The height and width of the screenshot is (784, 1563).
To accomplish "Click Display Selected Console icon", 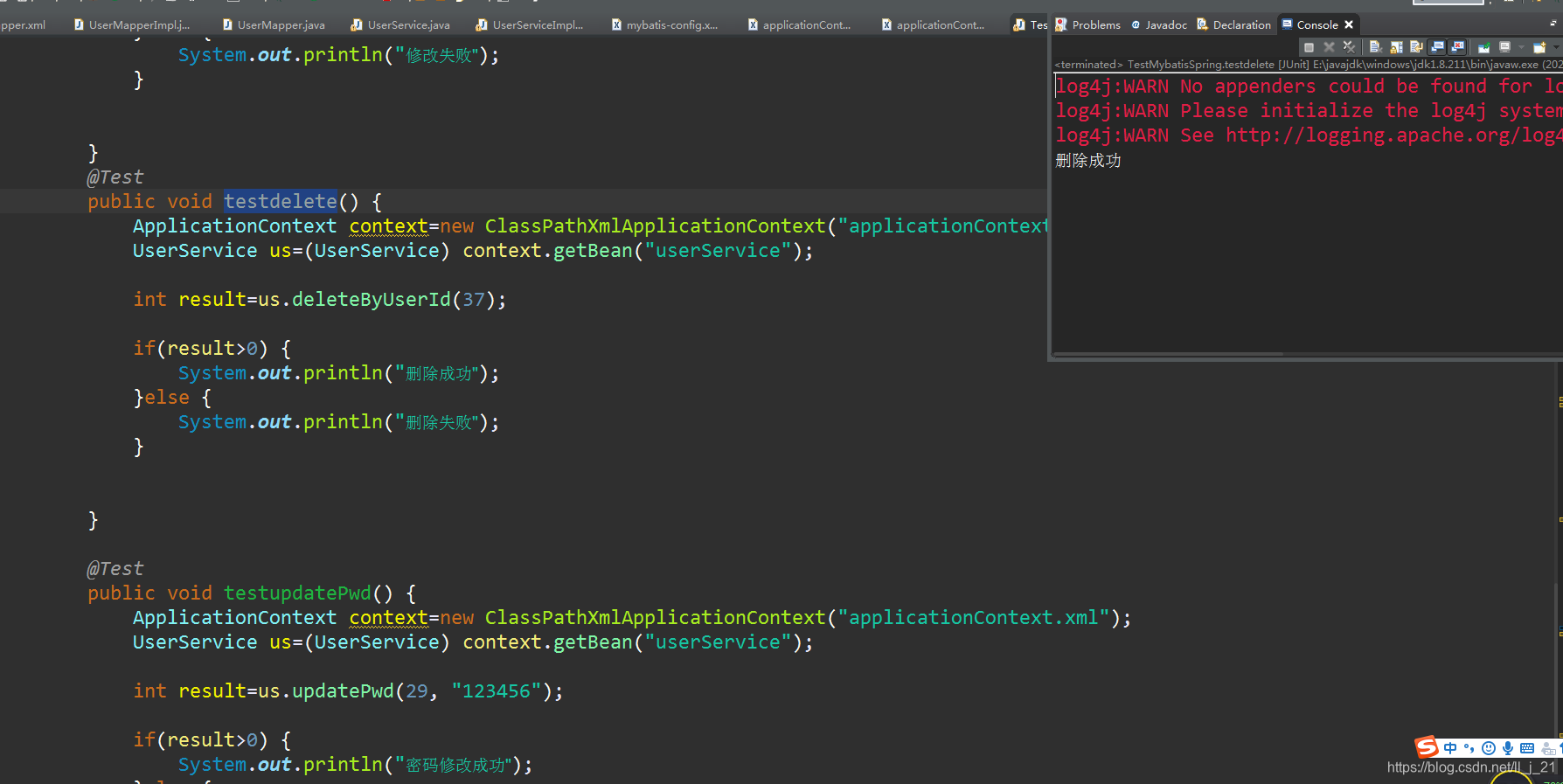I will click(1504, 47).
